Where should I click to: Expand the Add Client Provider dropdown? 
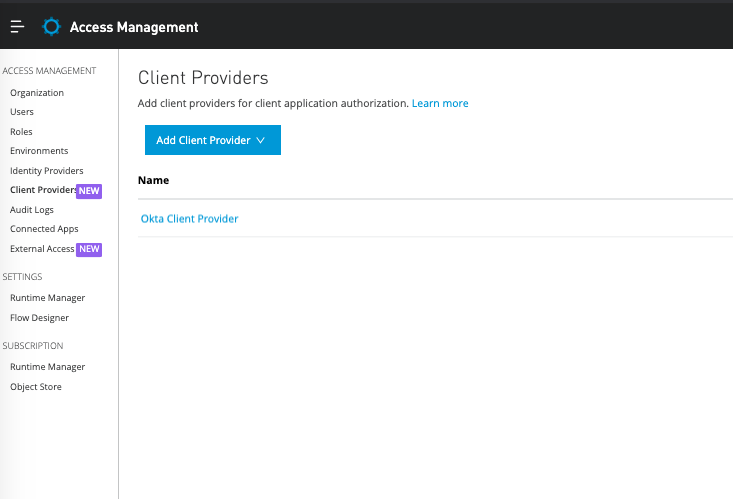click(212, 140)
